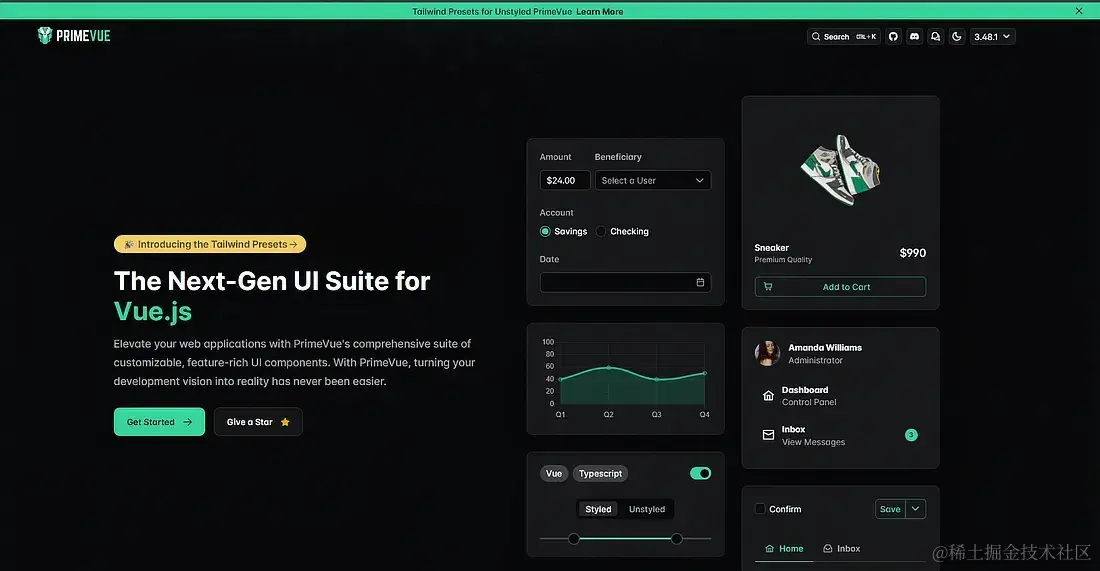
Task: Select the Checking radio button
Action: (x=601, y=231)
